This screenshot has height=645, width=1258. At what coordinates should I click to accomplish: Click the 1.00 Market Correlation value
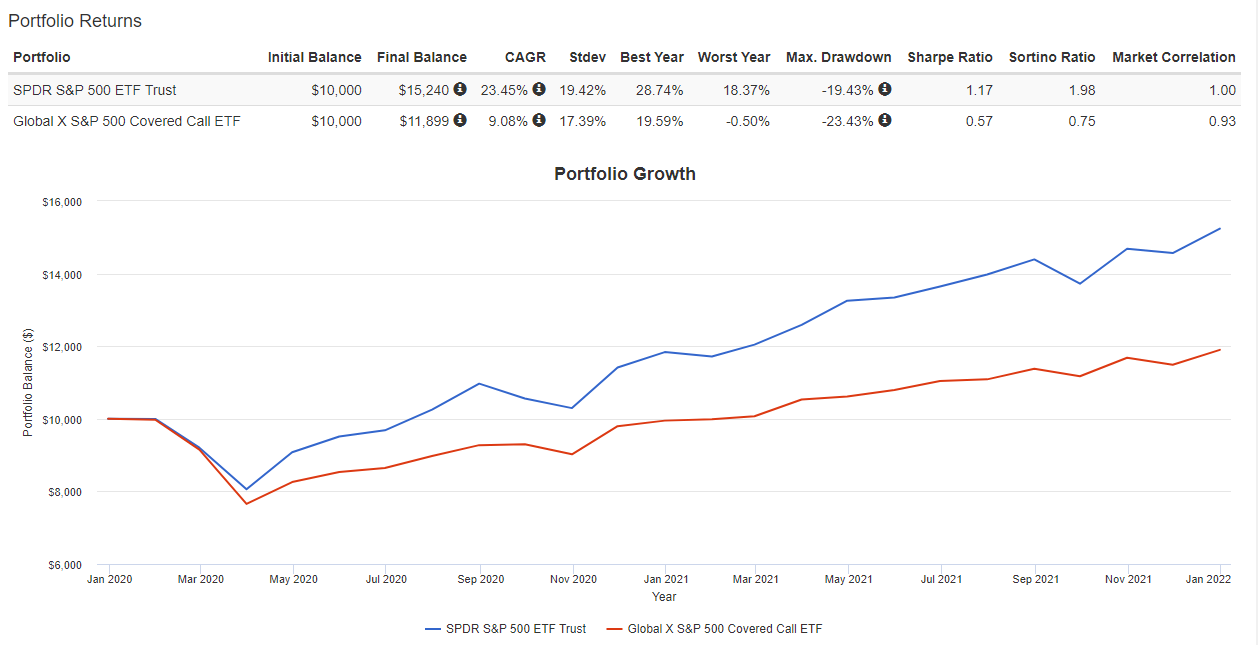1222,90
